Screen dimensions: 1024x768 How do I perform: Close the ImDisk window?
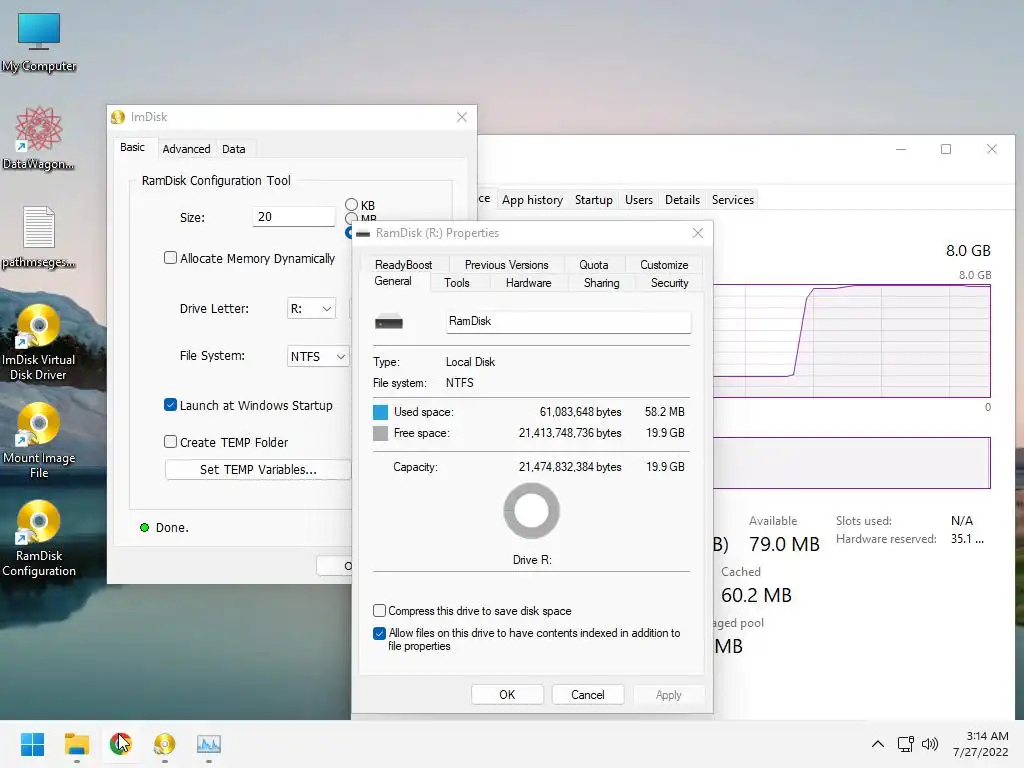462,117
